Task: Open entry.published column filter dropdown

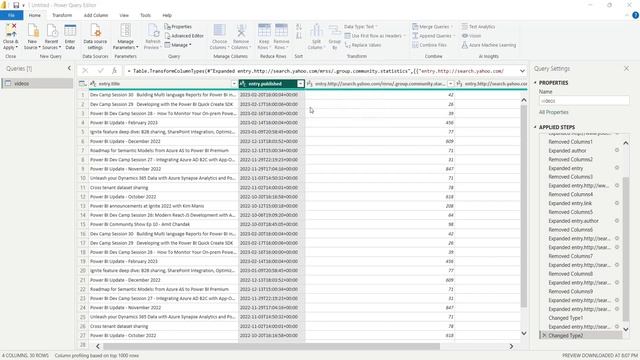Action: (300, 84)
